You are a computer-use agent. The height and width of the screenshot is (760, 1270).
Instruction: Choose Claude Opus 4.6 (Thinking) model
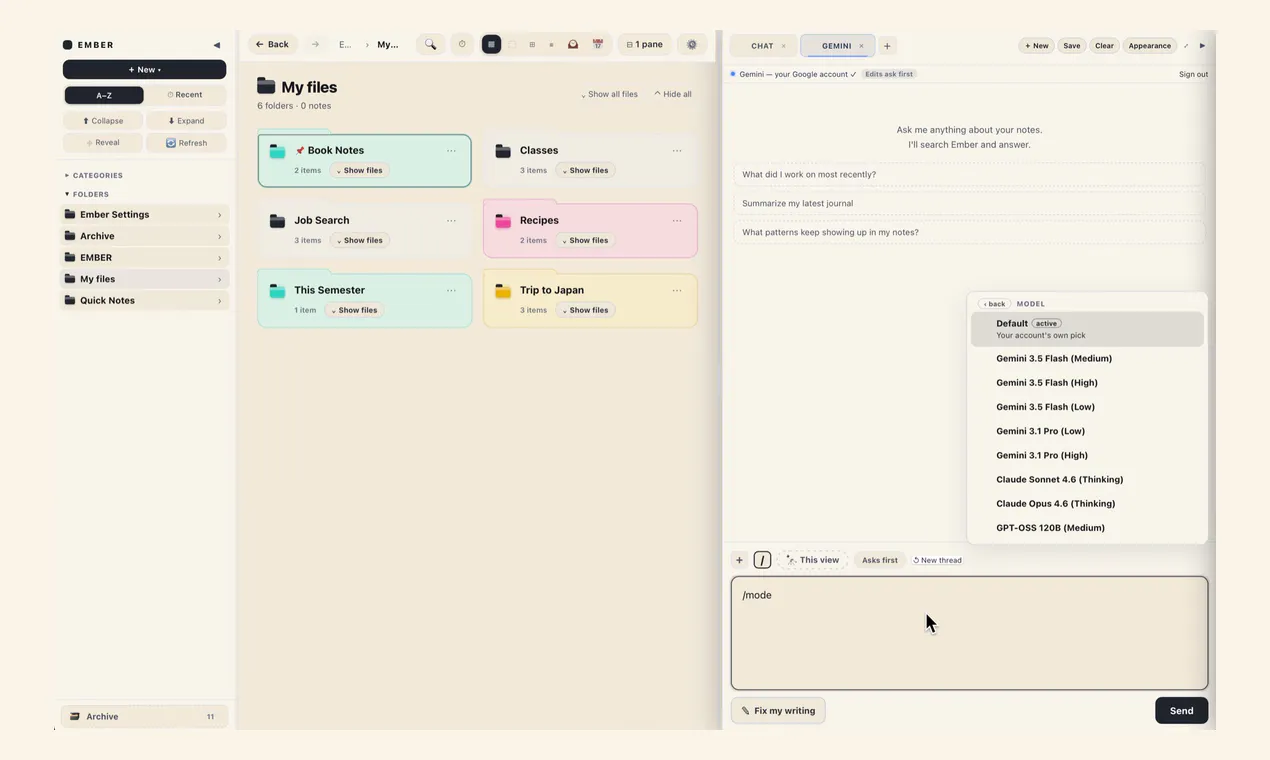tap(1087, 503)
